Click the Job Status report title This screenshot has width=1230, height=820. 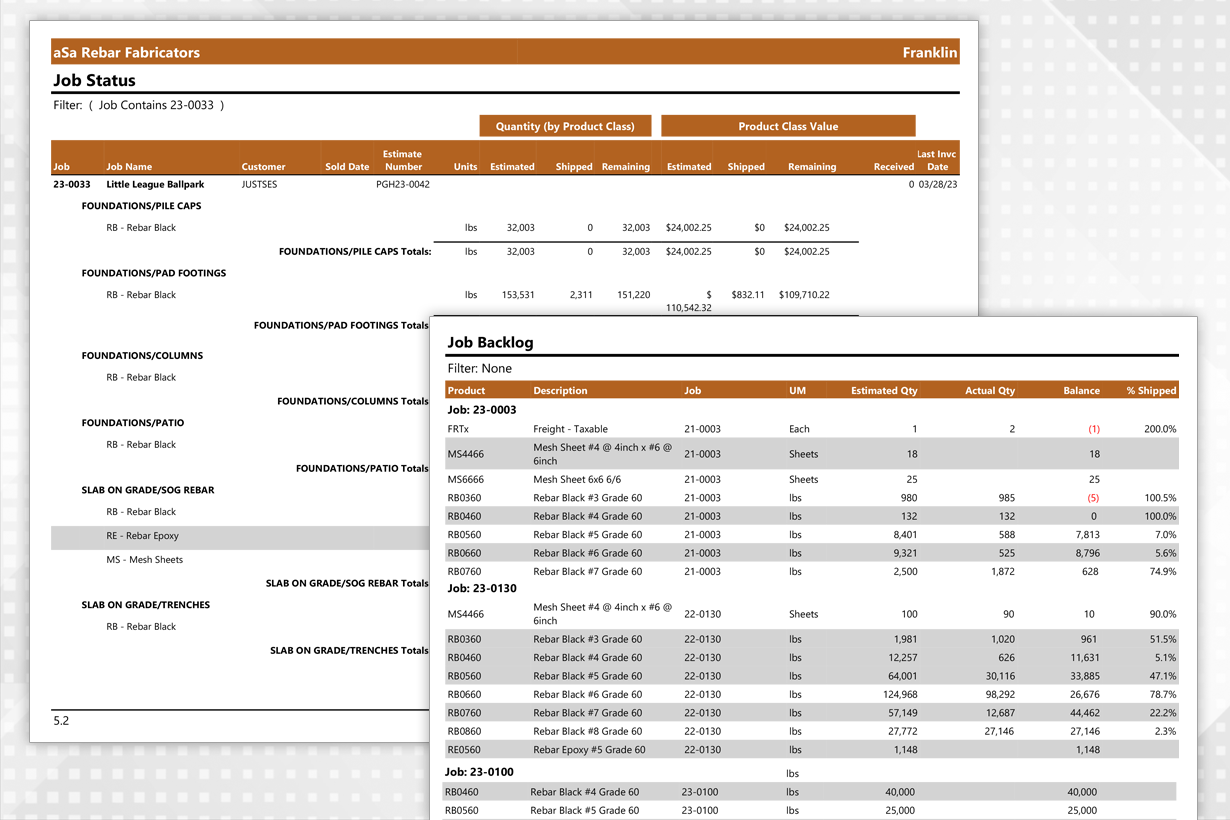click(94, 81)
